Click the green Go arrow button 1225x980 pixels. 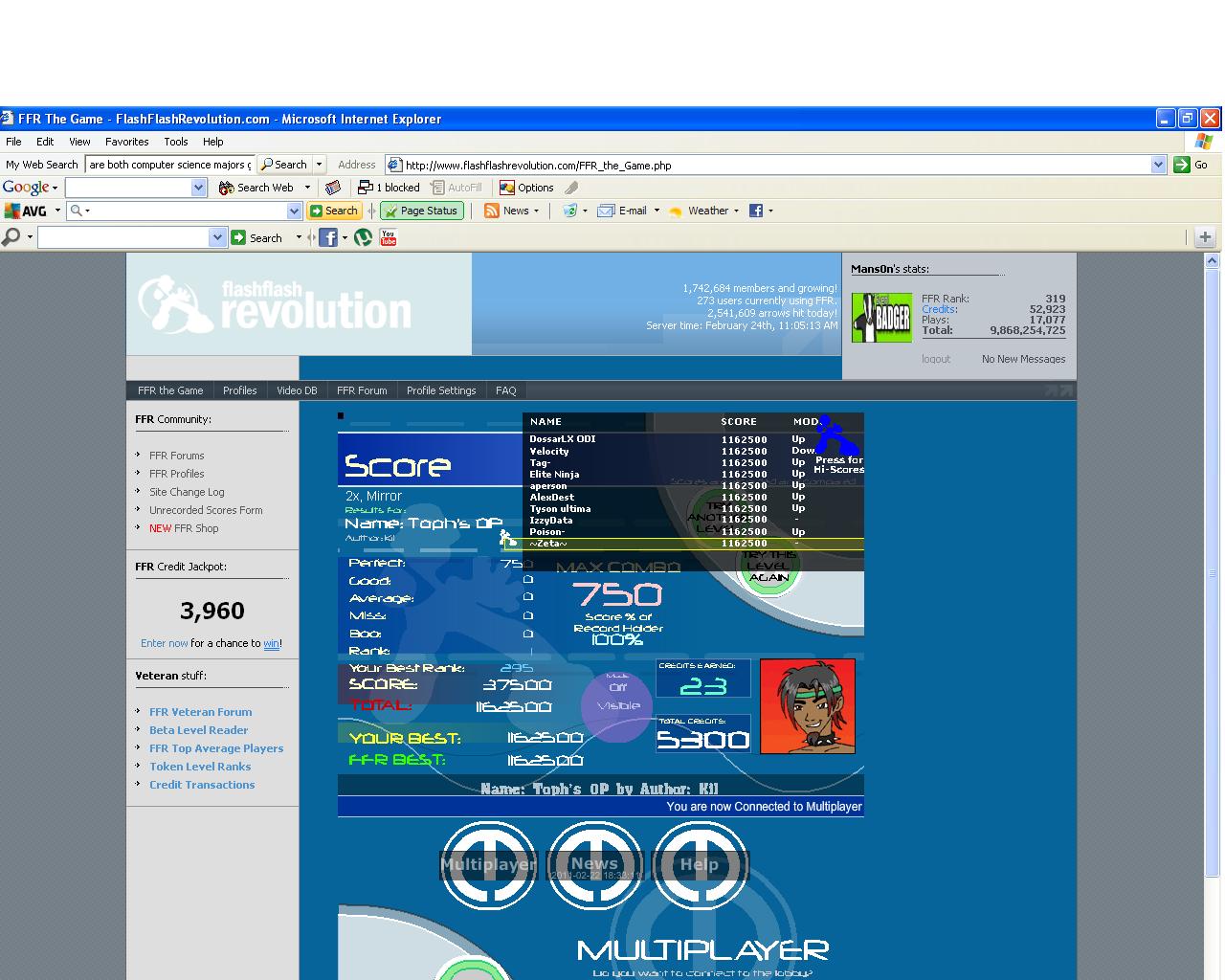[x=1182, y=165]
